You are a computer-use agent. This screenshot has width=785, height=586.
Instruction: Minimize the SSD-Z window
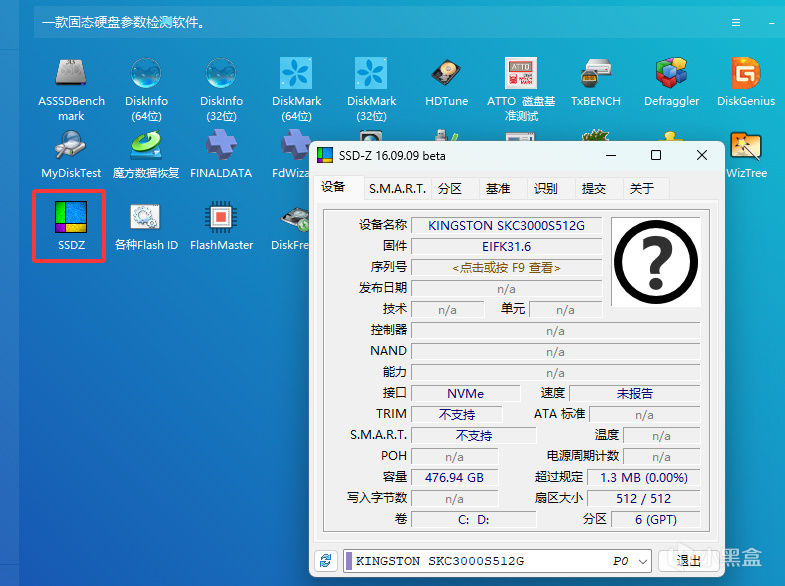pos(611,156)
